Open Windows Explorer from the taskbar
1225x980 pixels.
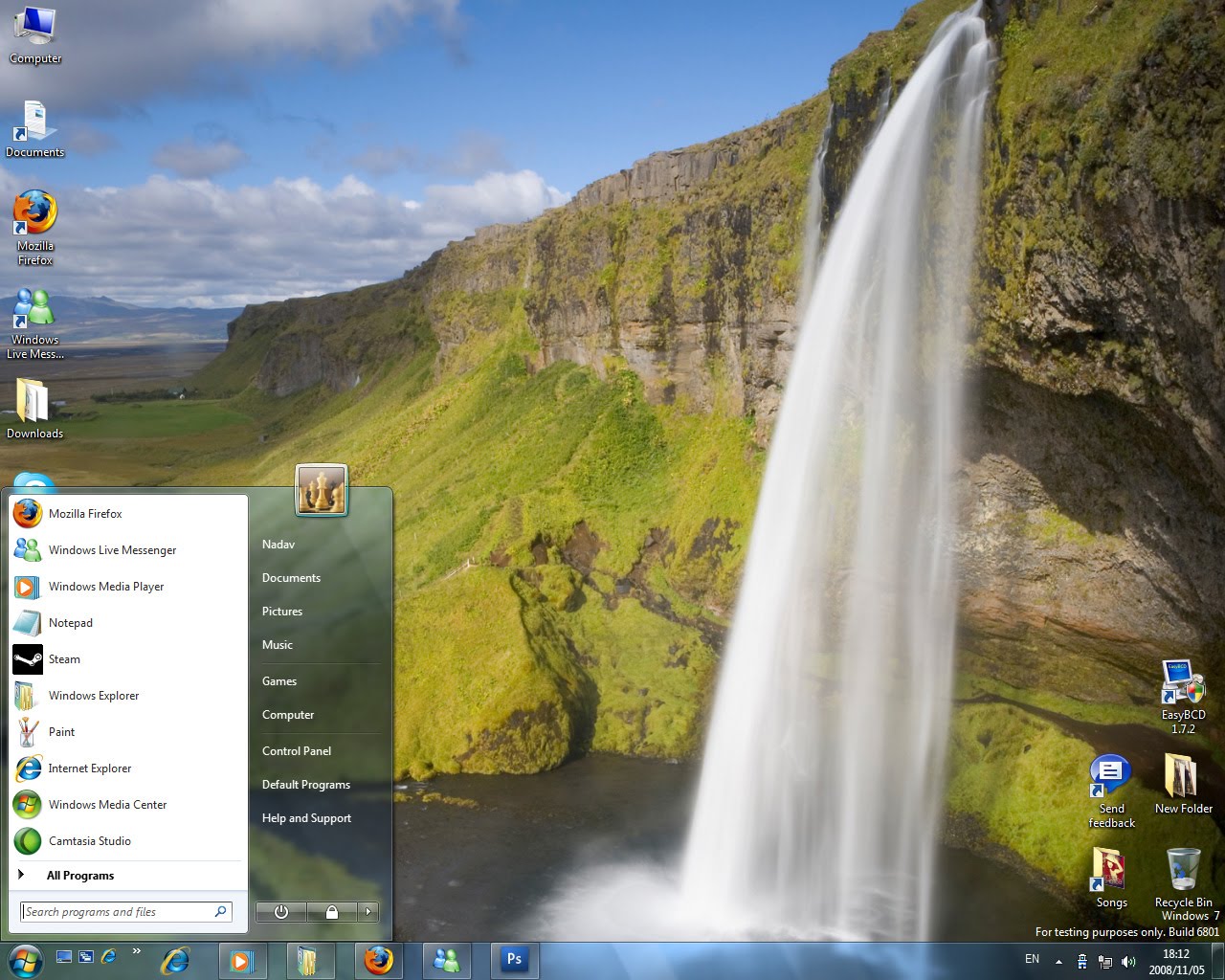click(311, 960)
